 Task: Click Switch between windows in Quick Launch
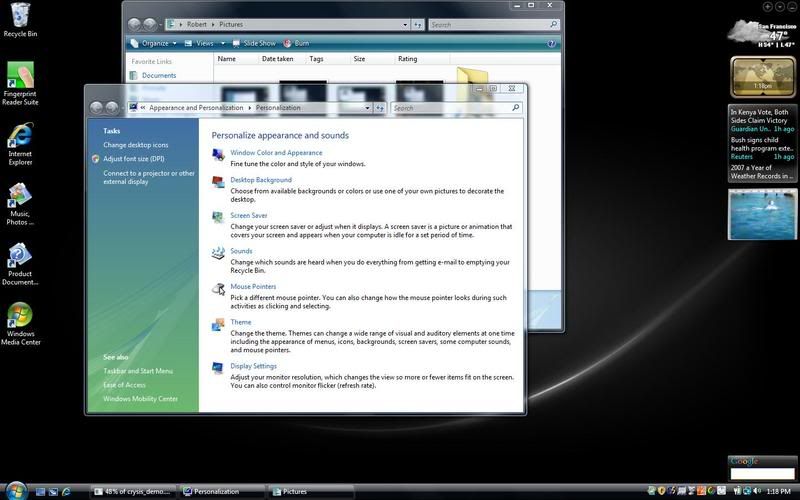coord(53,492)
